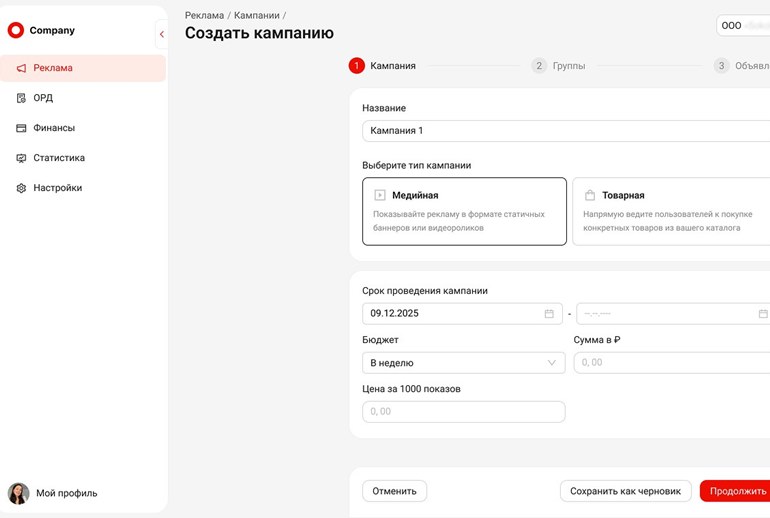Open calendar for the start date
The image size is (770, 518).
pos(549,314)
